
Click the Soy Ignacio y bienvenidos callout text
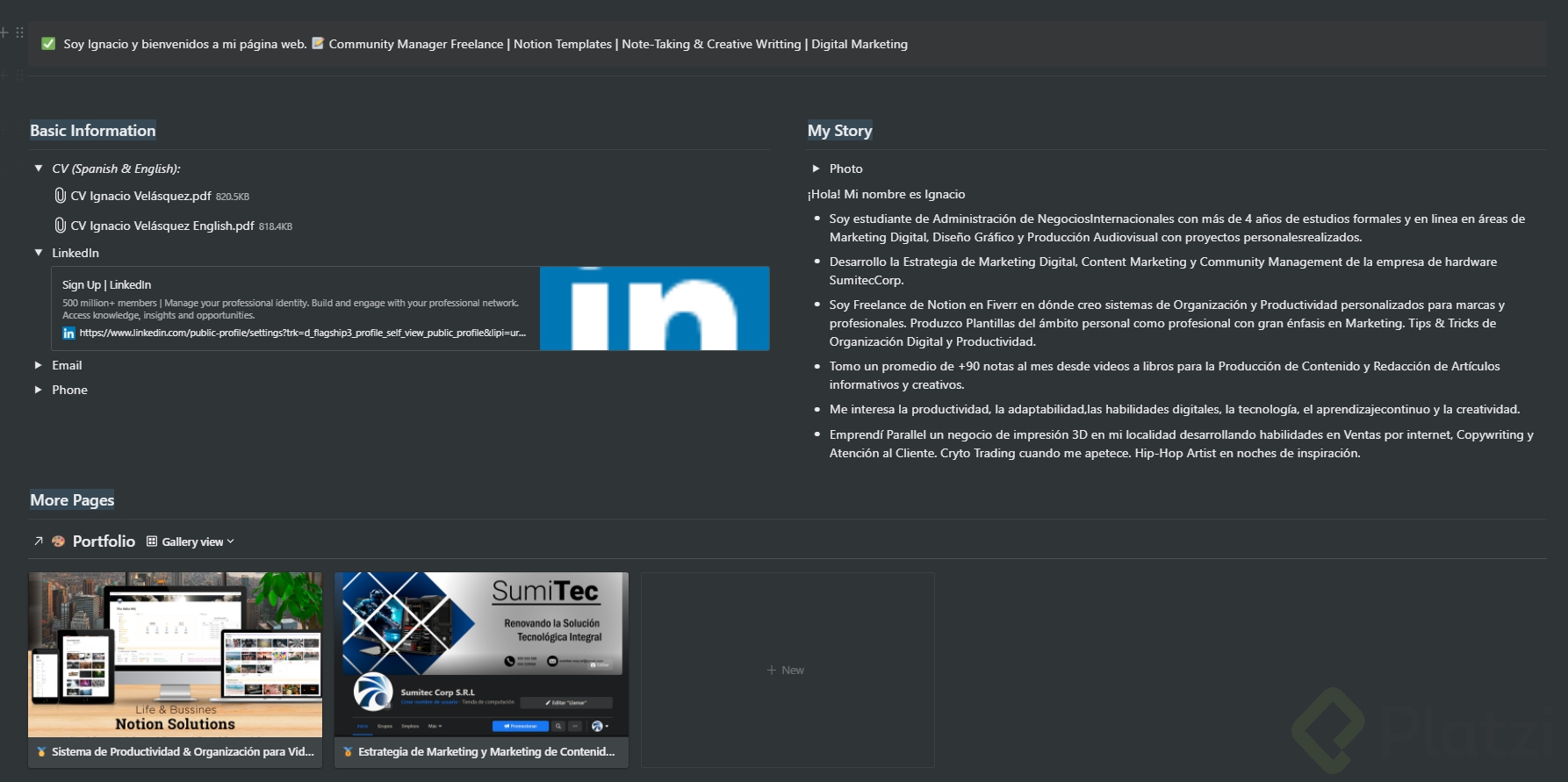pyautogui.click(x=185, y=44)
